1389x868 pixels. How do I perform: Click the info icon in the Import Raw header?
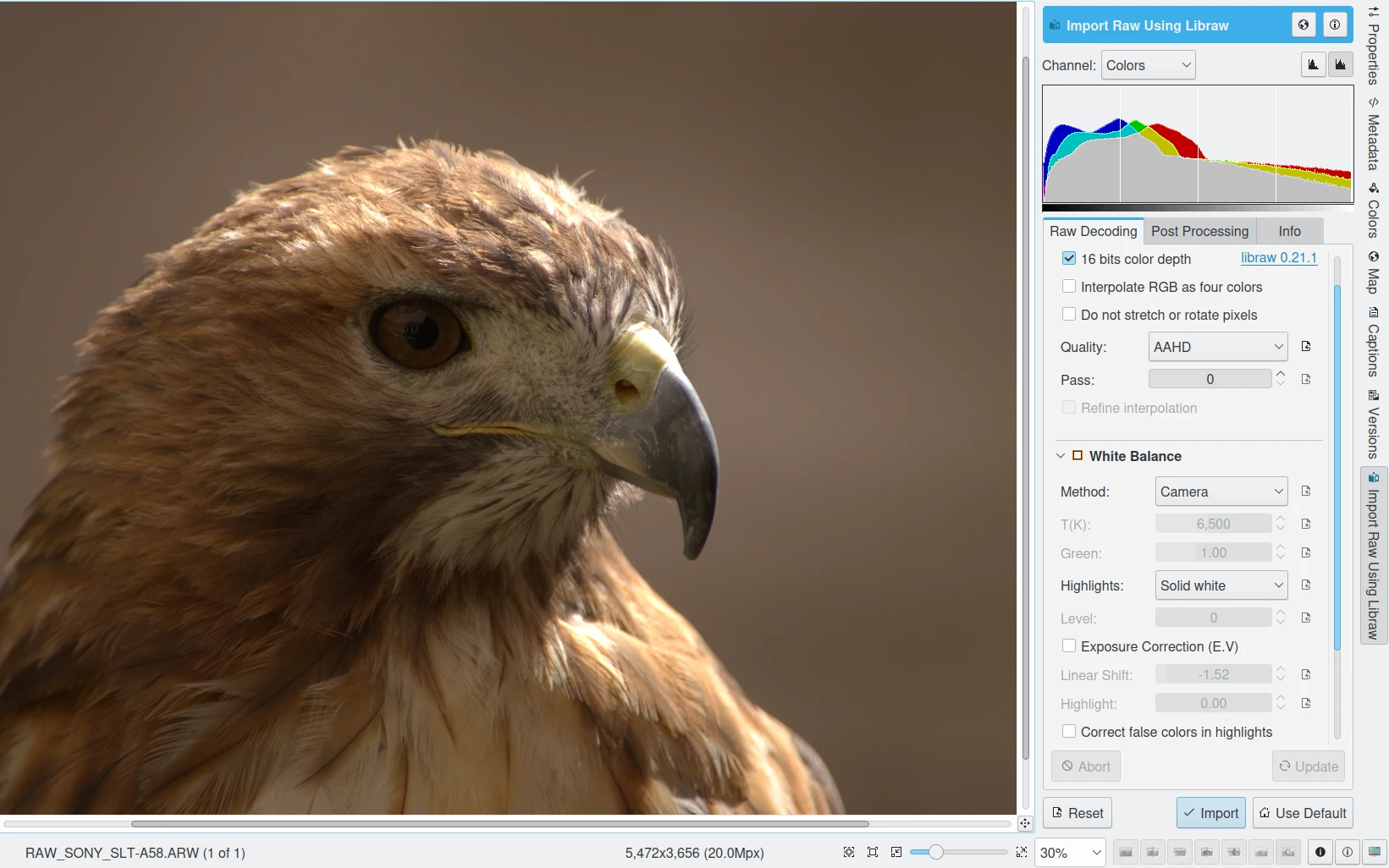click(x=1335, y=25)
